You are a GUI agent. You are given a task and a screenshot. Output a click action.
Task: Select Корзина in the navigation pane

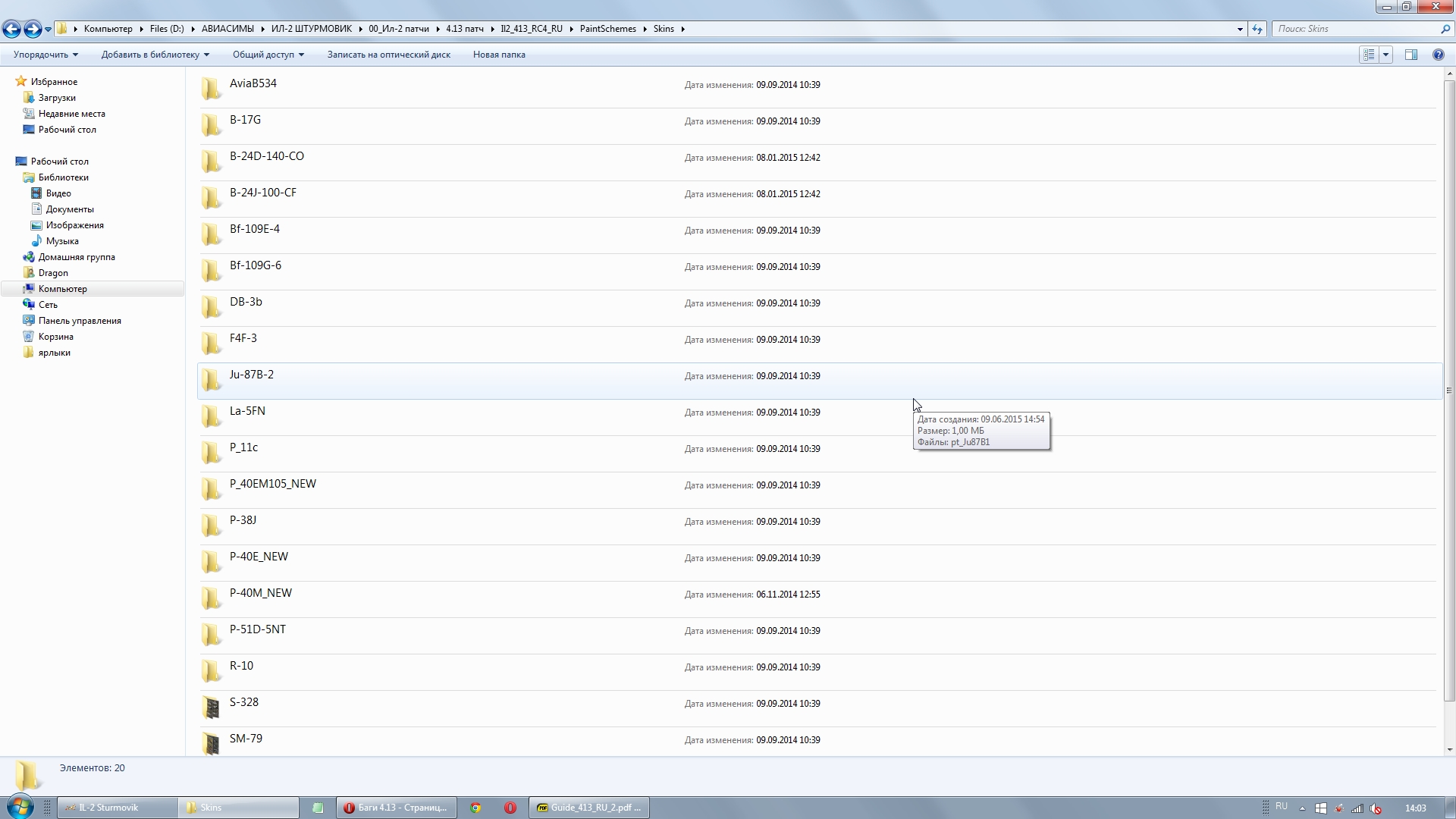click(x=55, y=337)
